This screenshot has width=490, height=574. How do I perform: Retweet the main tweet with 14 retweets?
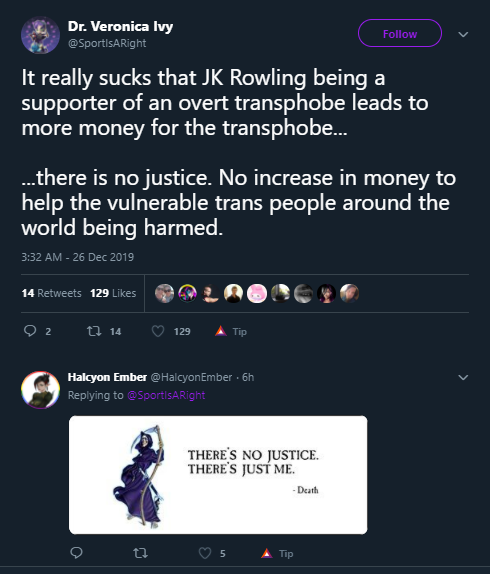[94, 331]
